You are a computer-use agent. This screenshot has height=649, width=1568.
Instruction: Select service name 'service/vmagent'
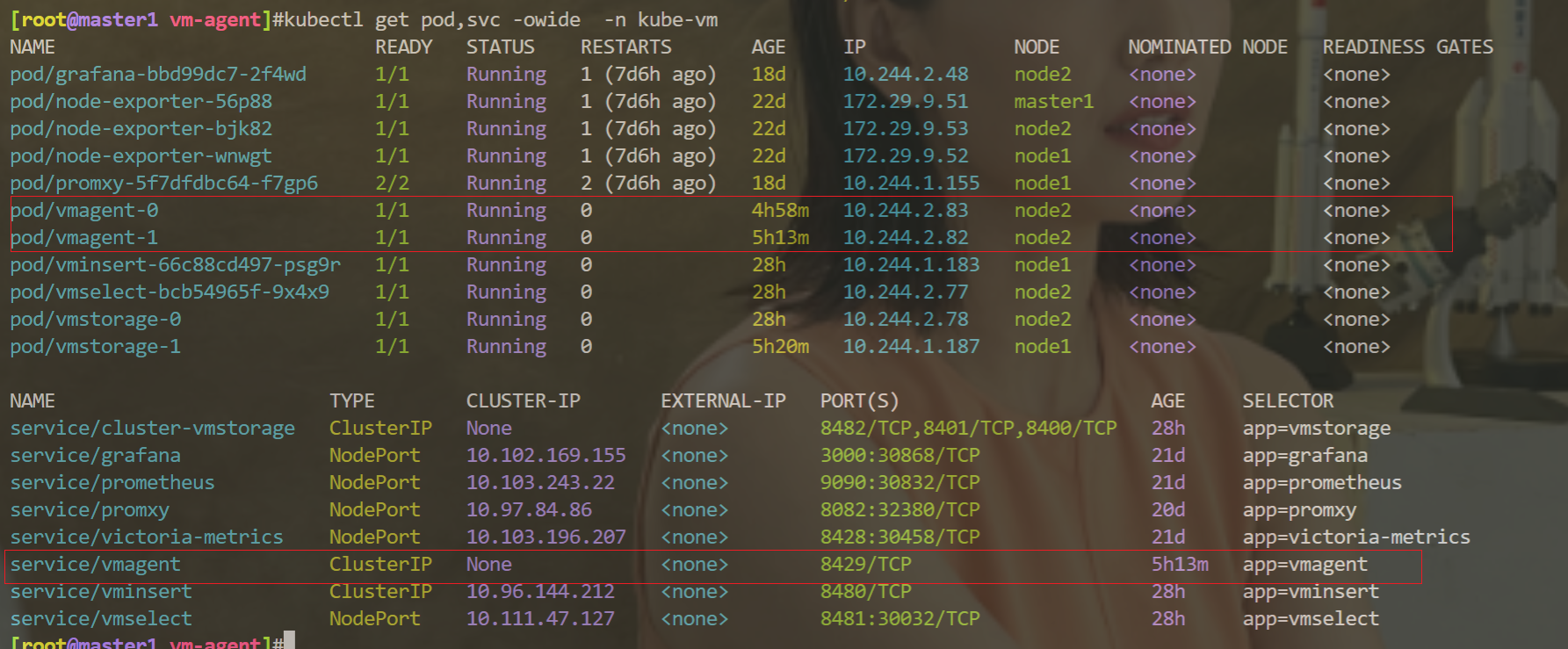click(x=96, y=565)
